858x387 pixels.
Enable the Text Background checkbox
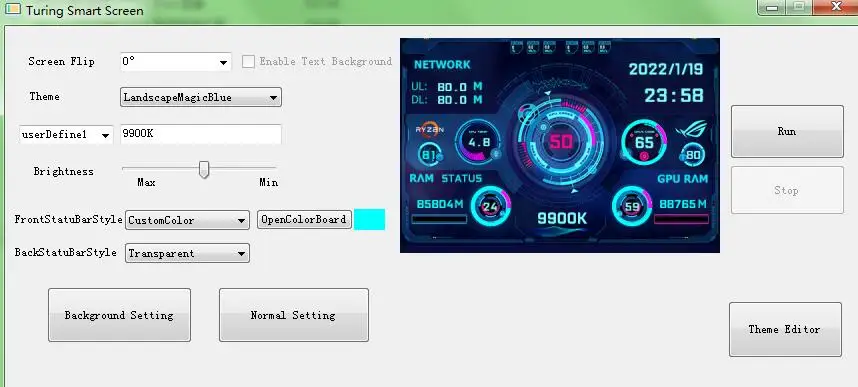[x=248, y=61]
